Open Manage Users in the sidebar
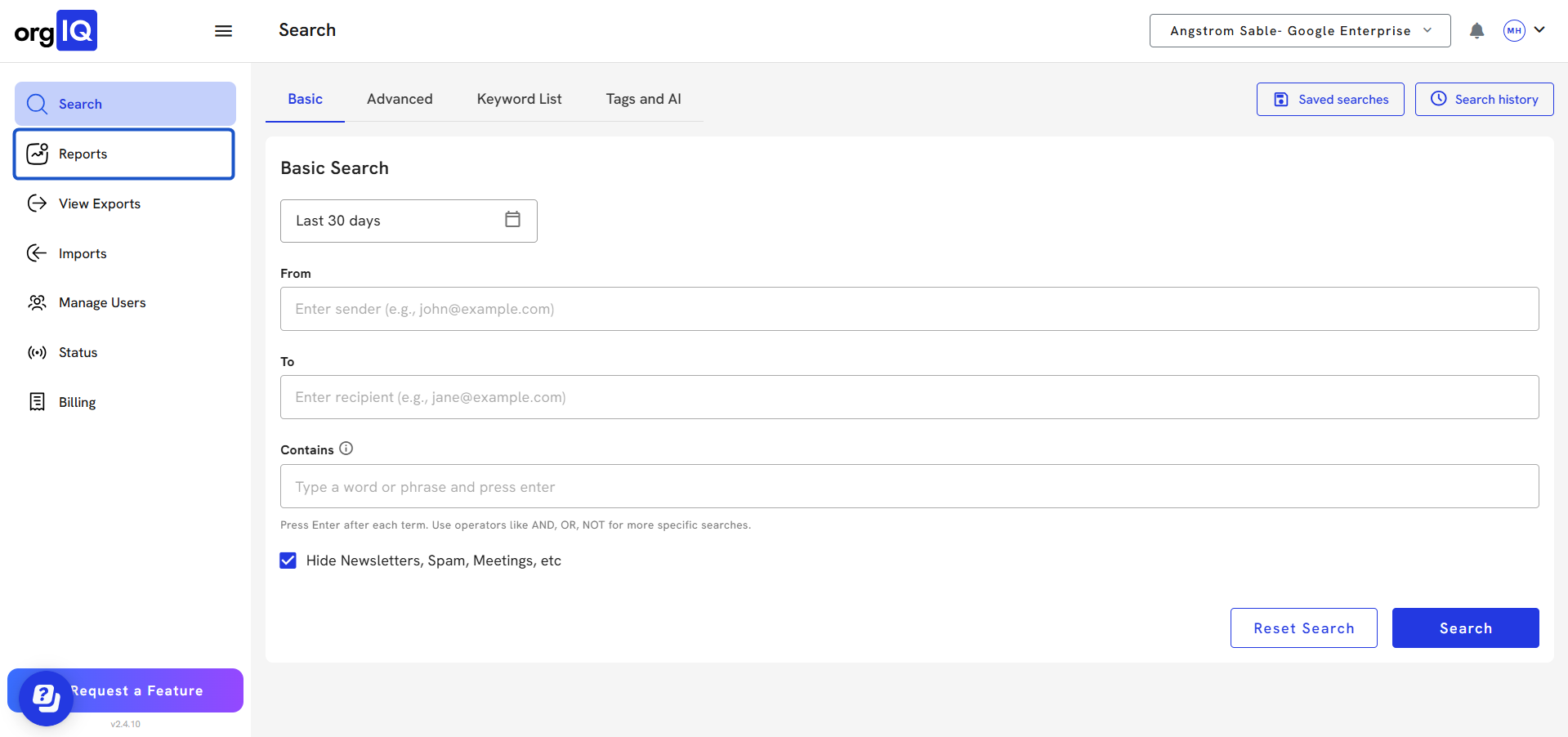Viewport: 1568px width, 737px height. 101,302
